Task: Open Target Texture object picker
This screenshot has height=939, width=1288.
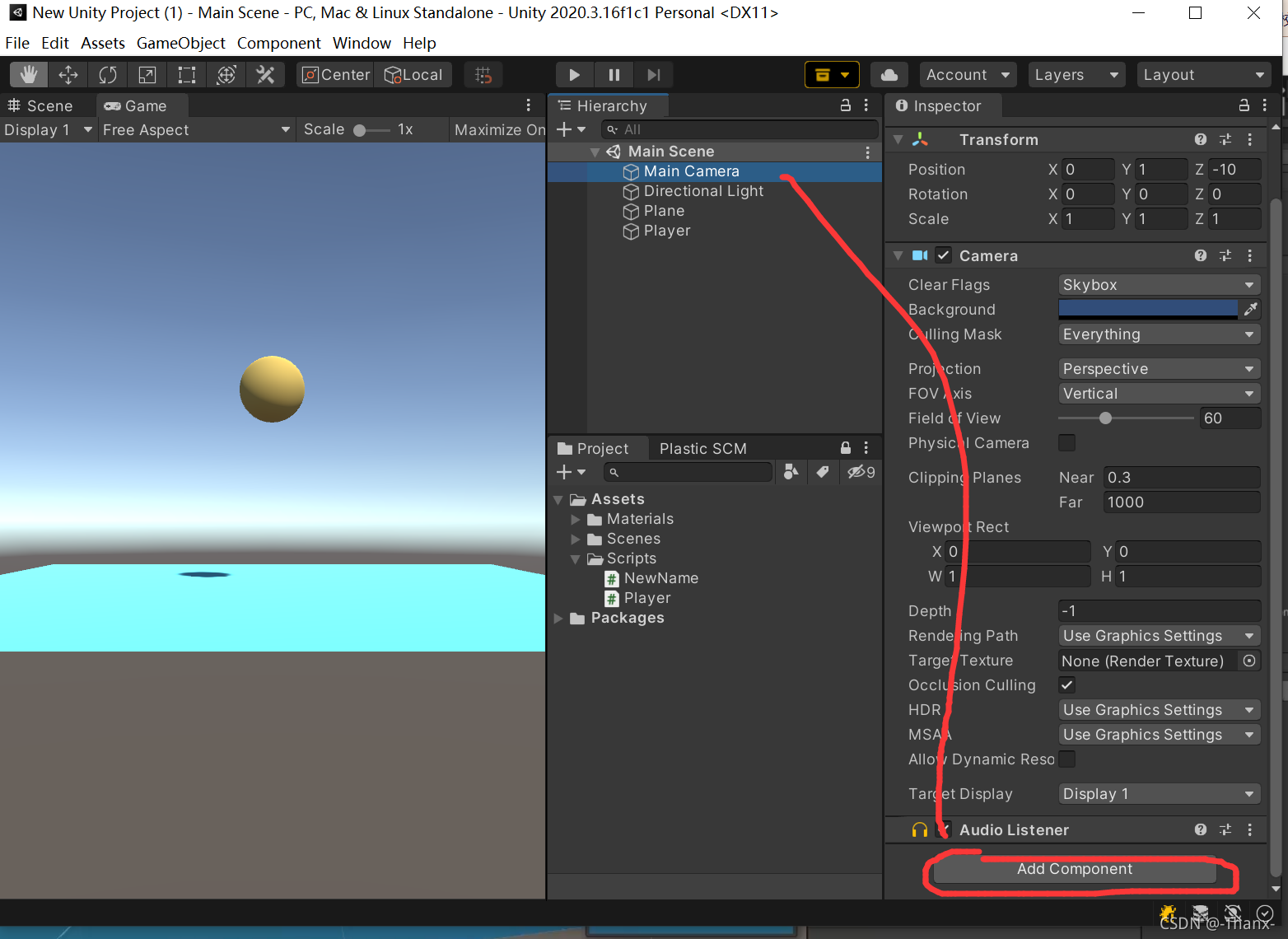Action: pos(1249,661)
